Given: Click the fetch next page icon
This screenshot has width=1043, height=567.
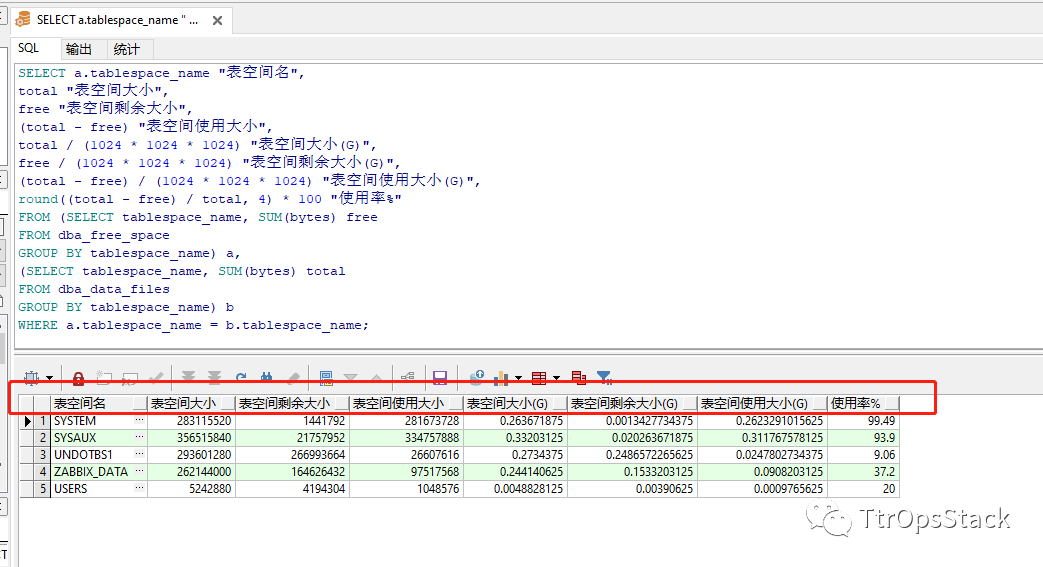Looking at the screenshot, I should coord(188,378).
